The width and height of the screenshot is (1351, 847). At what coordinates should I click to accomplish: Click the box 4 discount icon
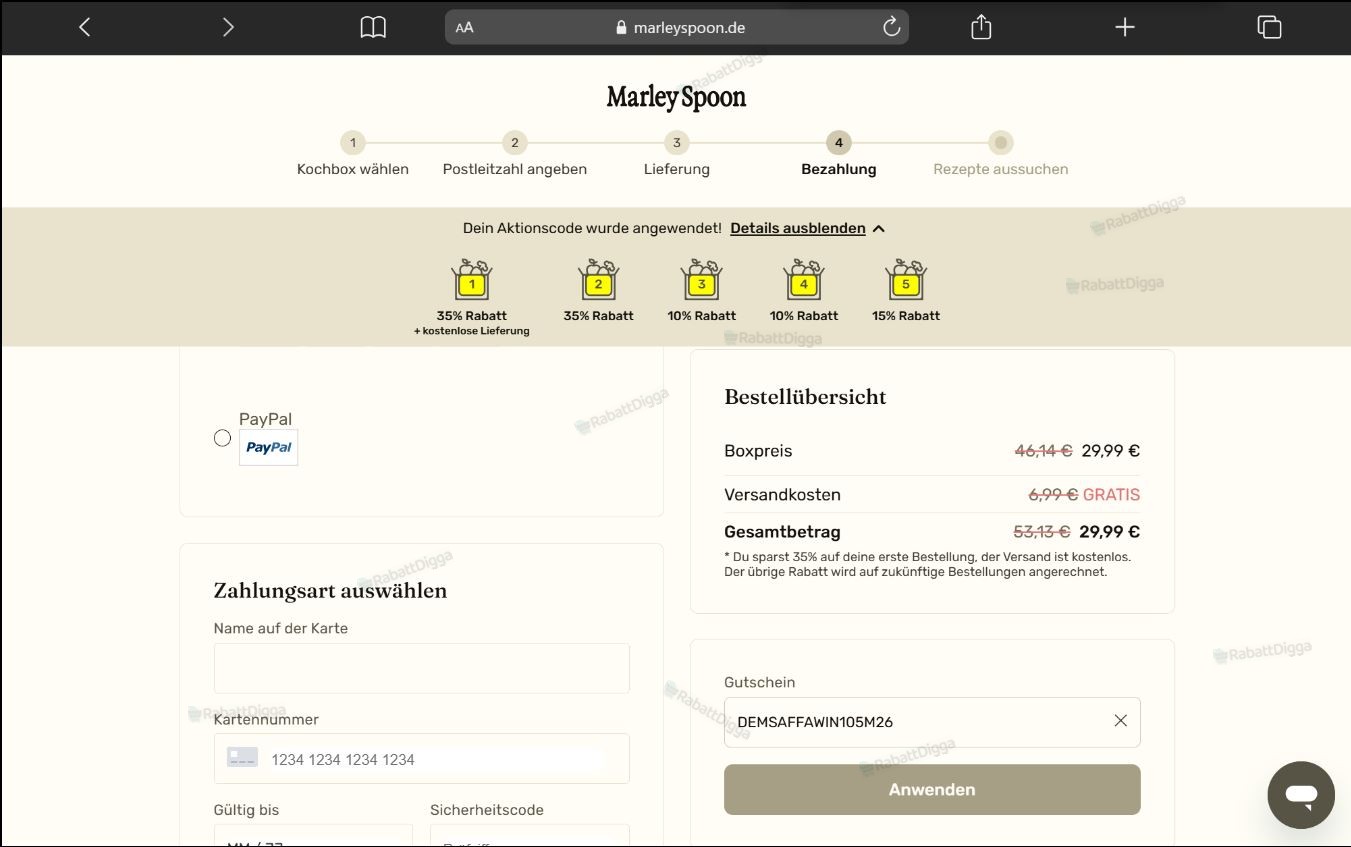click(803, 280)
